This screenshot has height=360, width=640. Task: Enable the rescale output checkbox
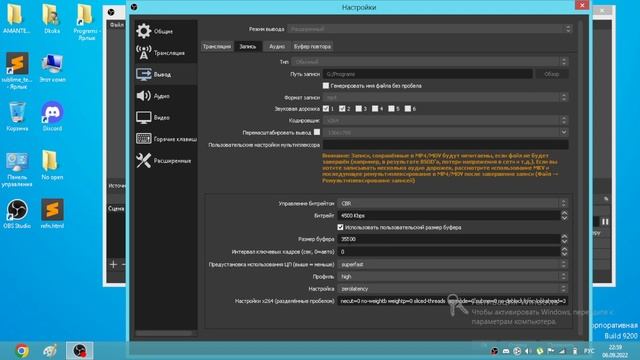pyautogui.click(x=317, y=132)
